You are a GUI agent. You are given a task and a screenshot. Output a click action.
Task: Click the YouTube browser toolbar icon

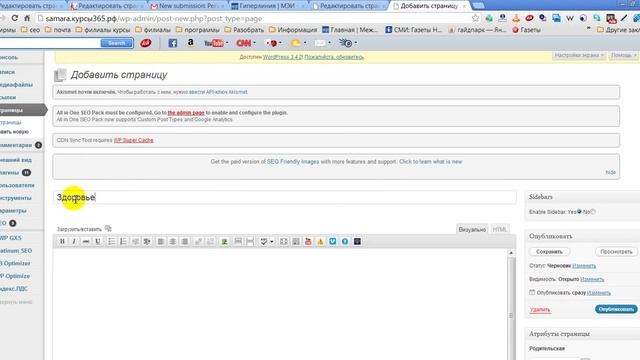coord(214,43)
